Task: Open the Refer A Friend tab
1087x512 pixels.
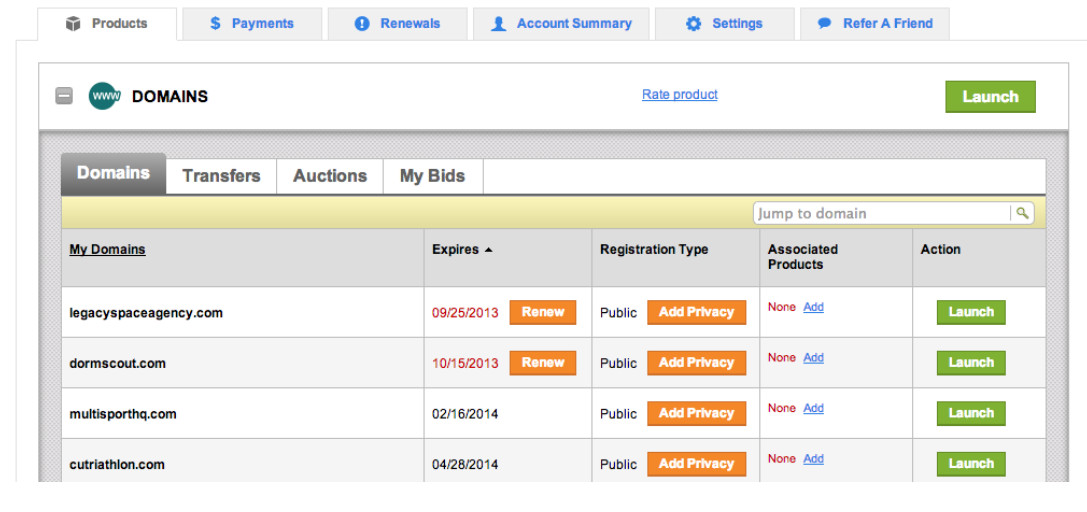Action: [x=875, y=24]
